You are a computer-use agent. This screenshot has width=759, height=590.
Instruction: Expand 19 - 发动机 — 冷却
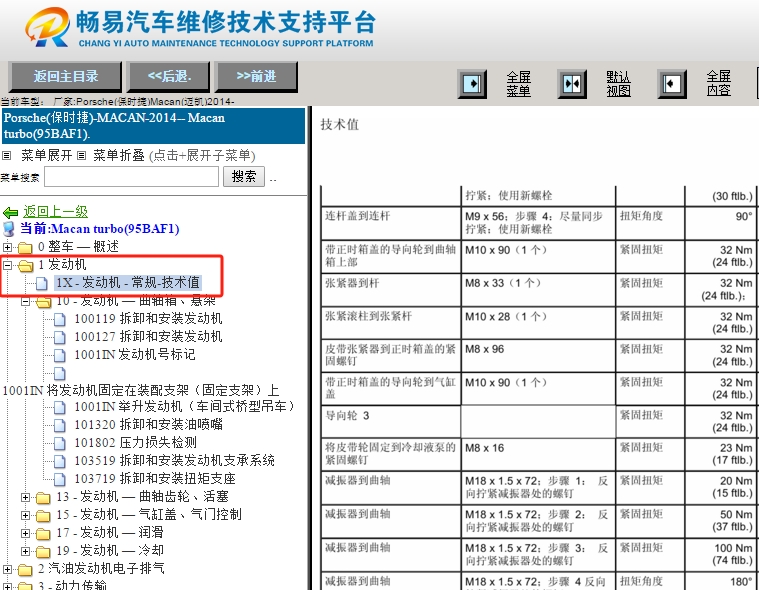pyautogui.click(x=25, y=551)
